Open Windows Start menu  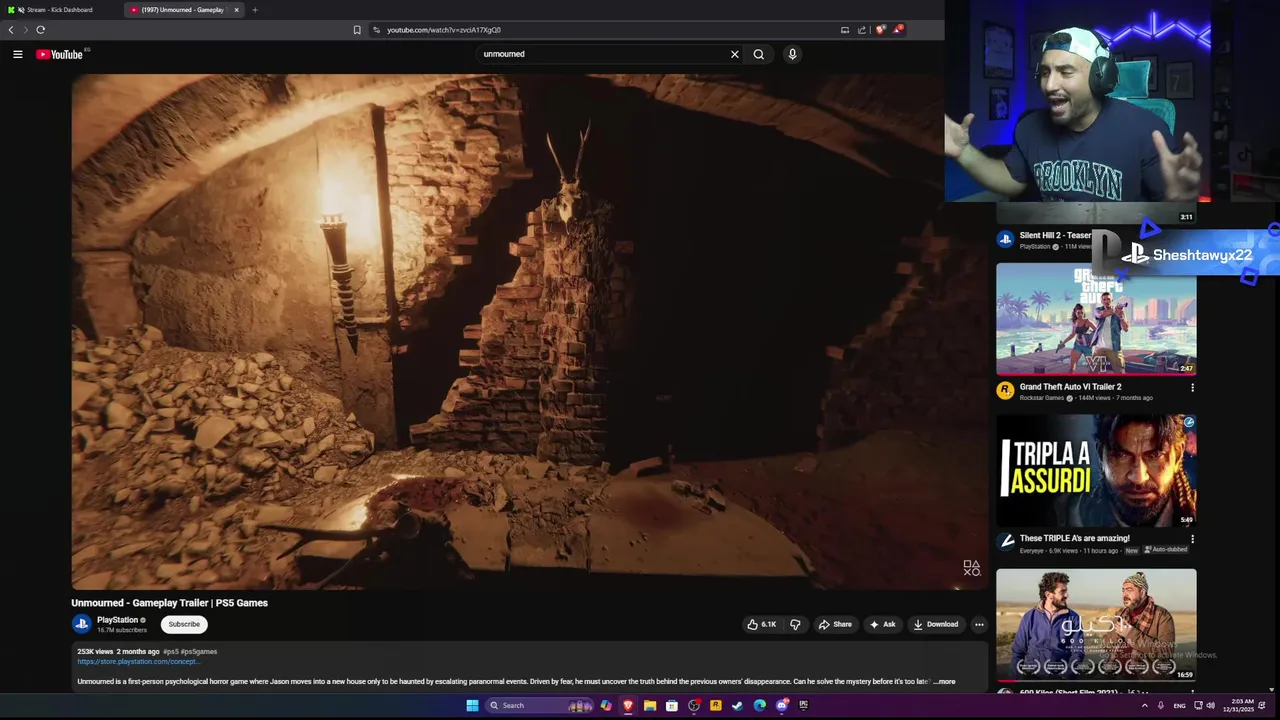(472, 705)
